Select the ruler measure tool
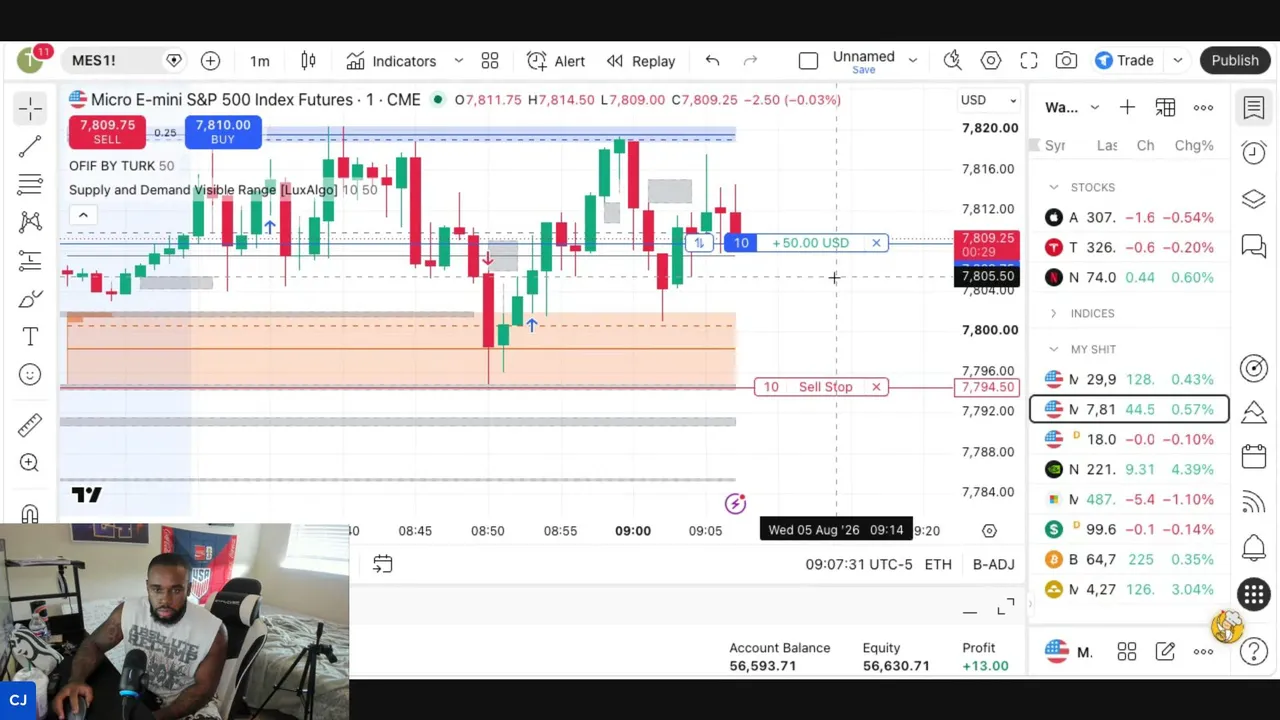This screenshot has height=720, width=1280. (30, 425)
